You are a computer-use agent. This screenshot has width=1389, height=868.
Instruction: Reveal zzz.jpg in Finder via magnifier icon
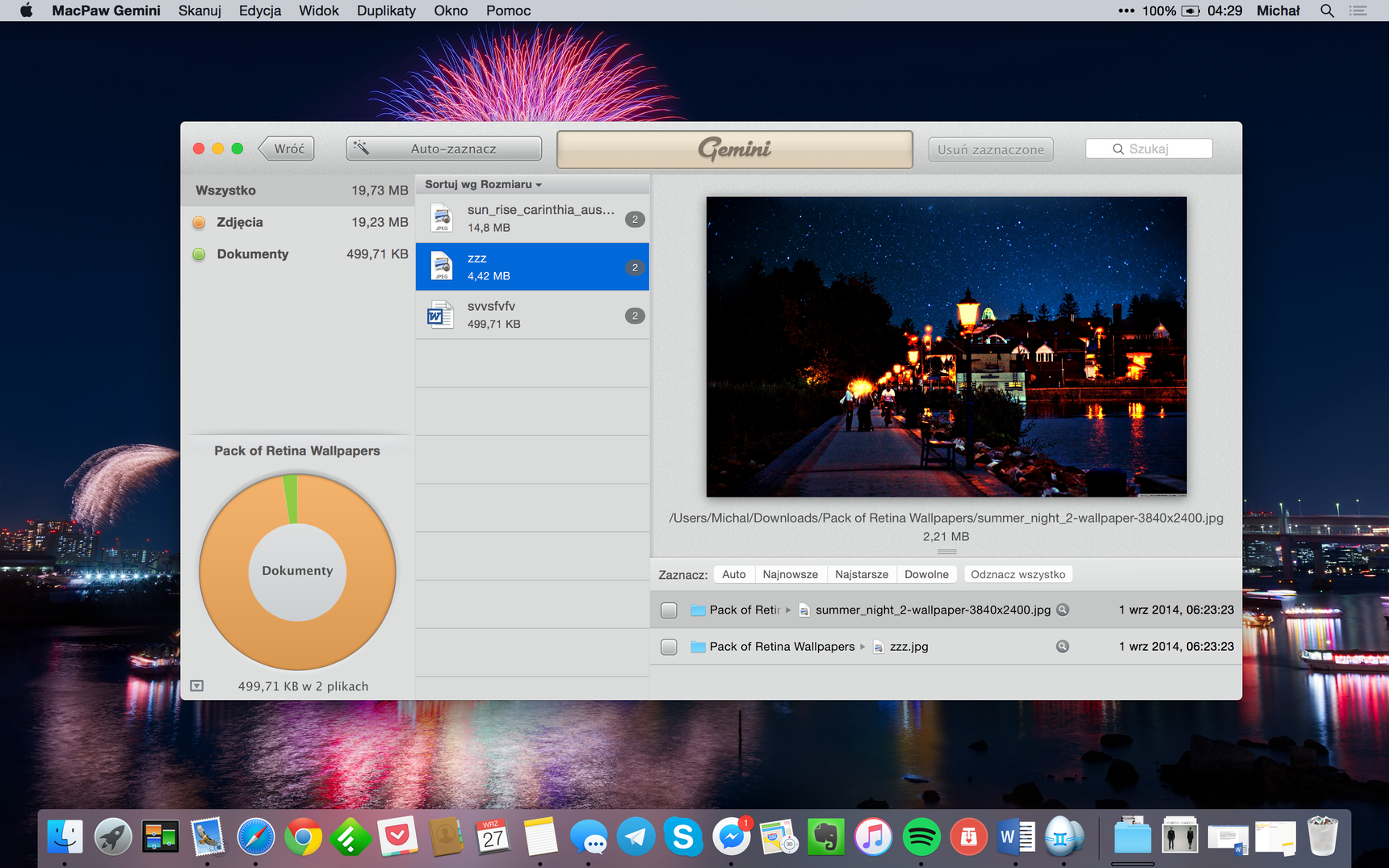1063,646
